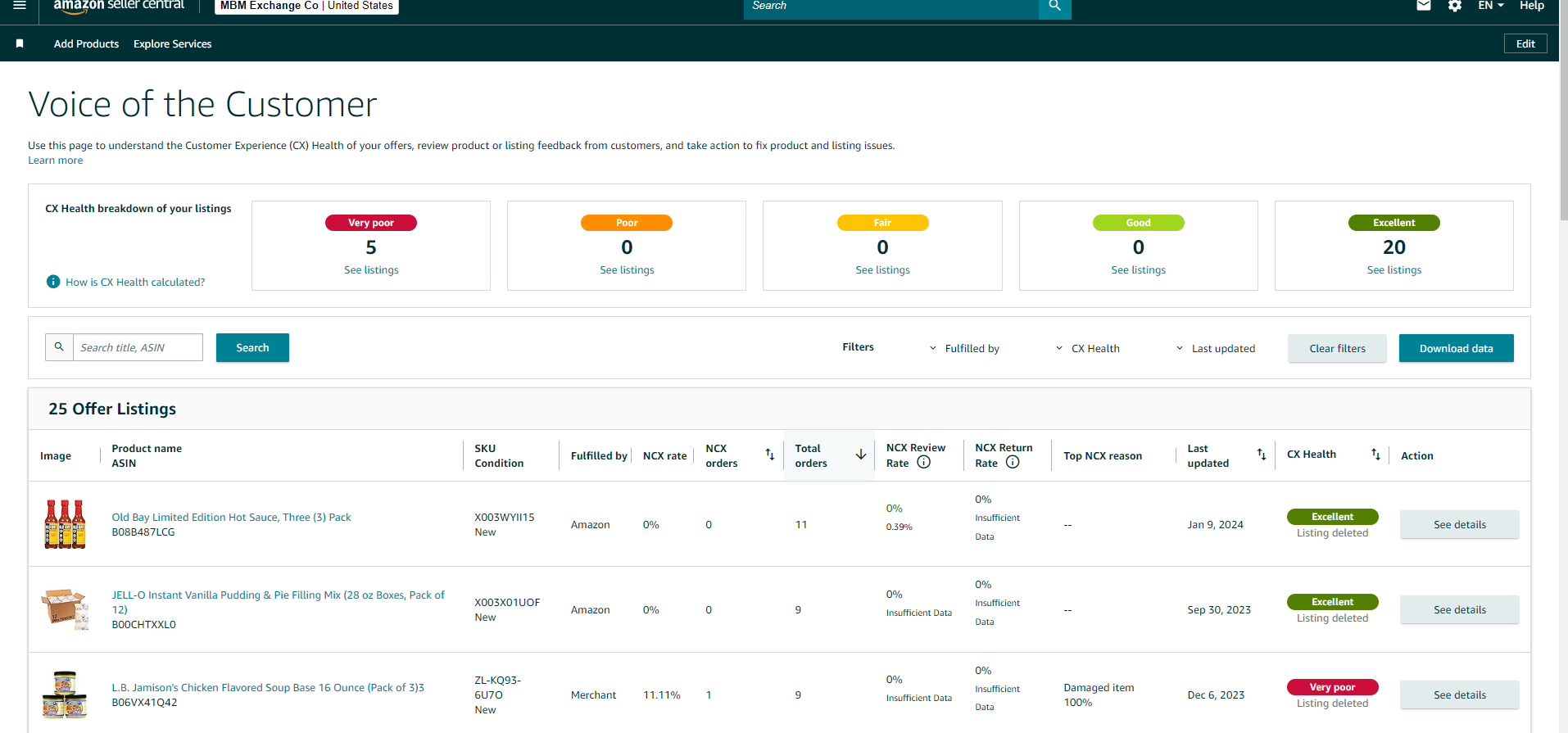1568x733 pixels.
Task: Open the Help menu
Action: (1532, 6)
